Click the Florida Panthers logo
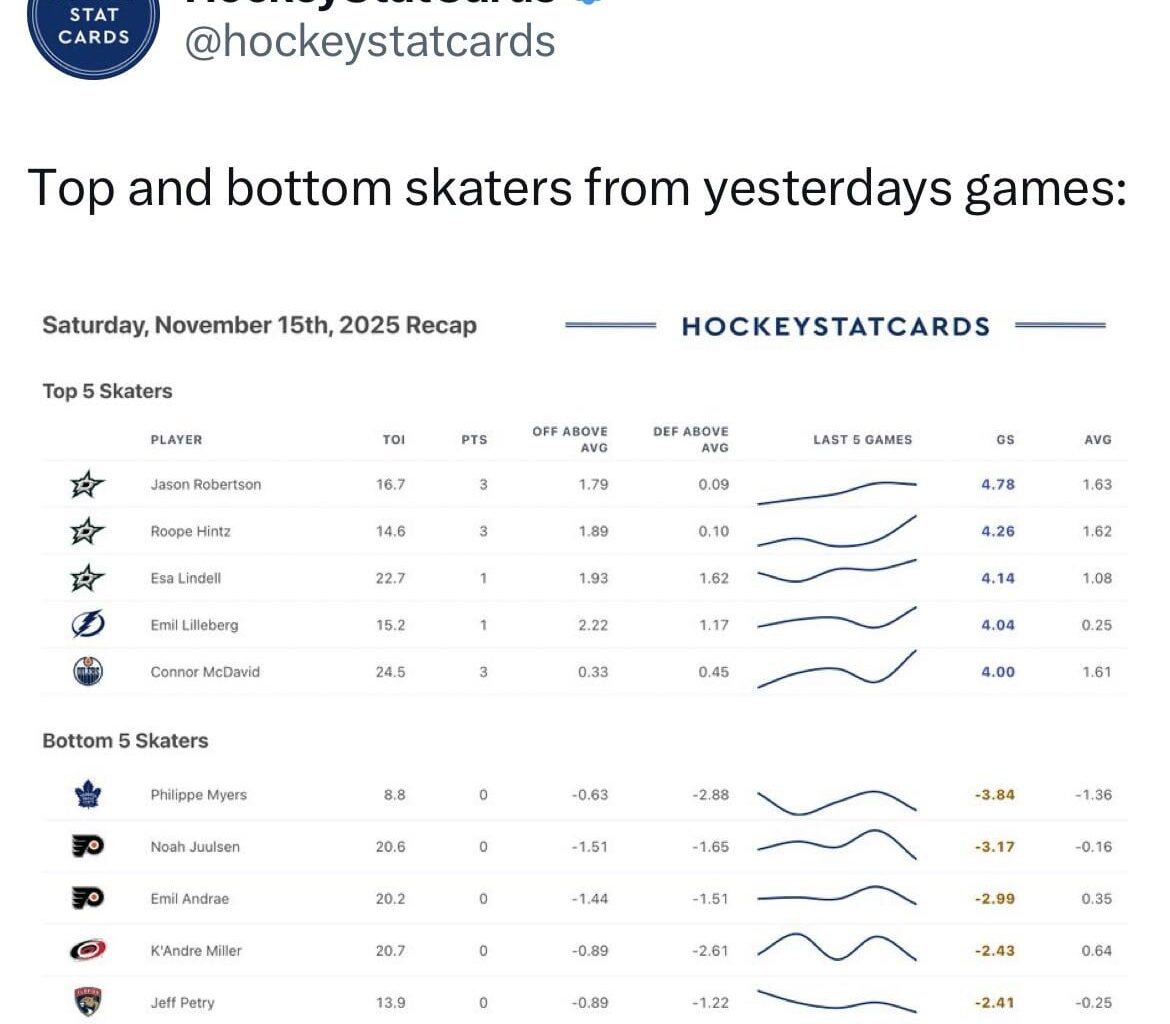 coord(88,1002)
